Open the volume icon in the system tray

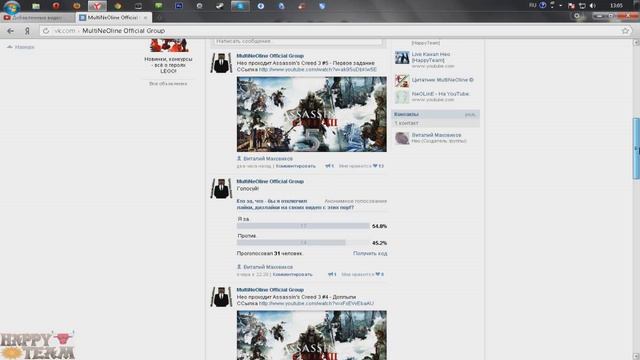click(x=593, y=6)
